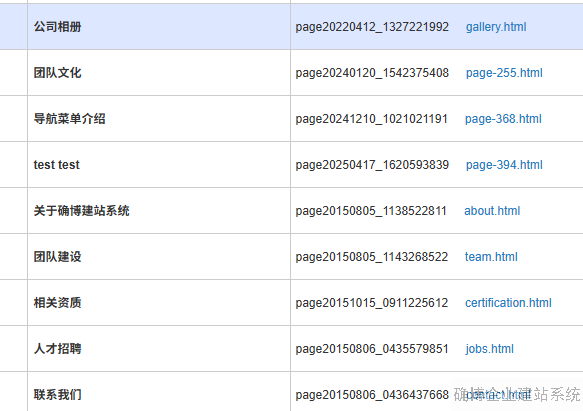Viewport: 583px width, 411px height.
Task: Select the 公司相册 row title
Action: (58, 27)
